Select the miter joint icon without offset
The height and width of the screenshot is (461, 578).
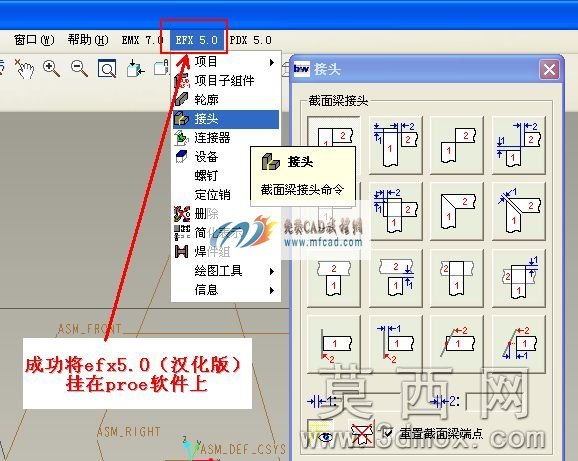click(457, 212)
